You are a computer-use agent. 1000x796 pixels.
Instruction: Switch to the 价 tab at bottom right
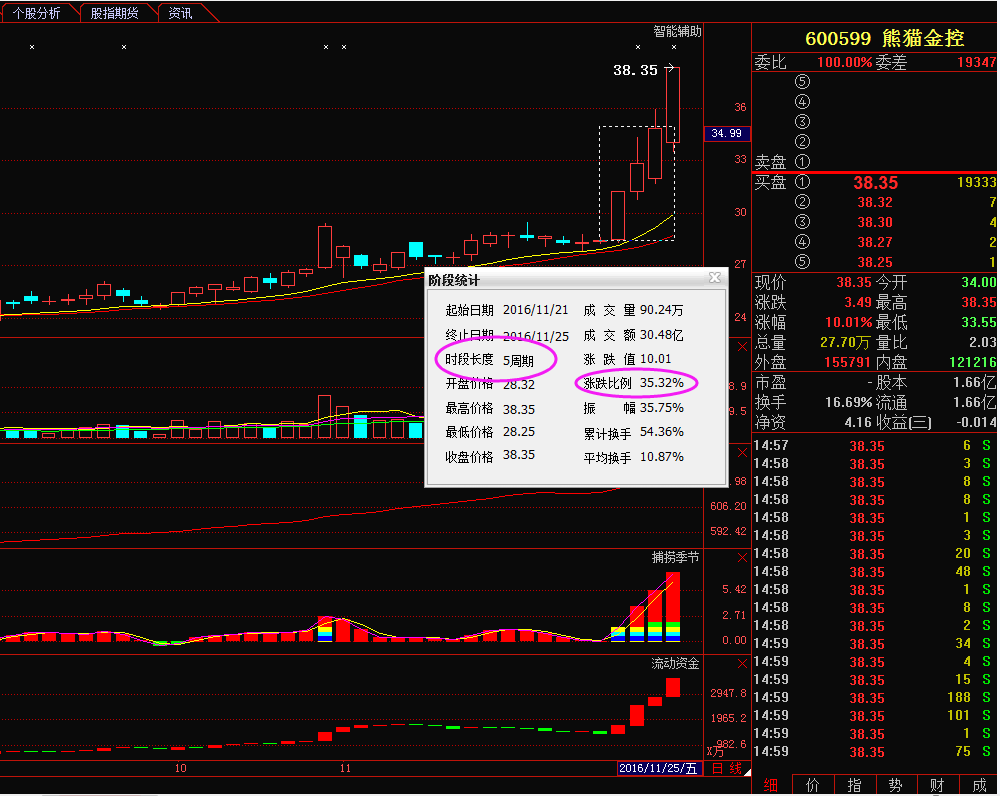click(811, 785)
